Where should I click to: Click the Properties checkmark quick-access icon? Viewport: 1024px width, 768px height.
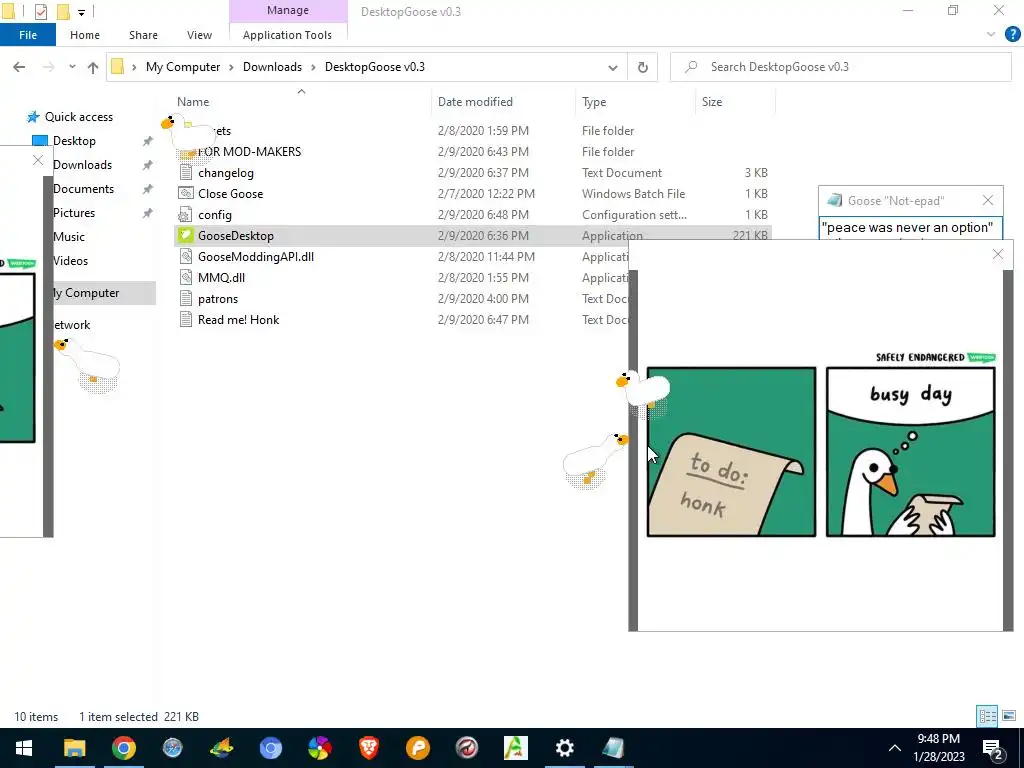40,12
